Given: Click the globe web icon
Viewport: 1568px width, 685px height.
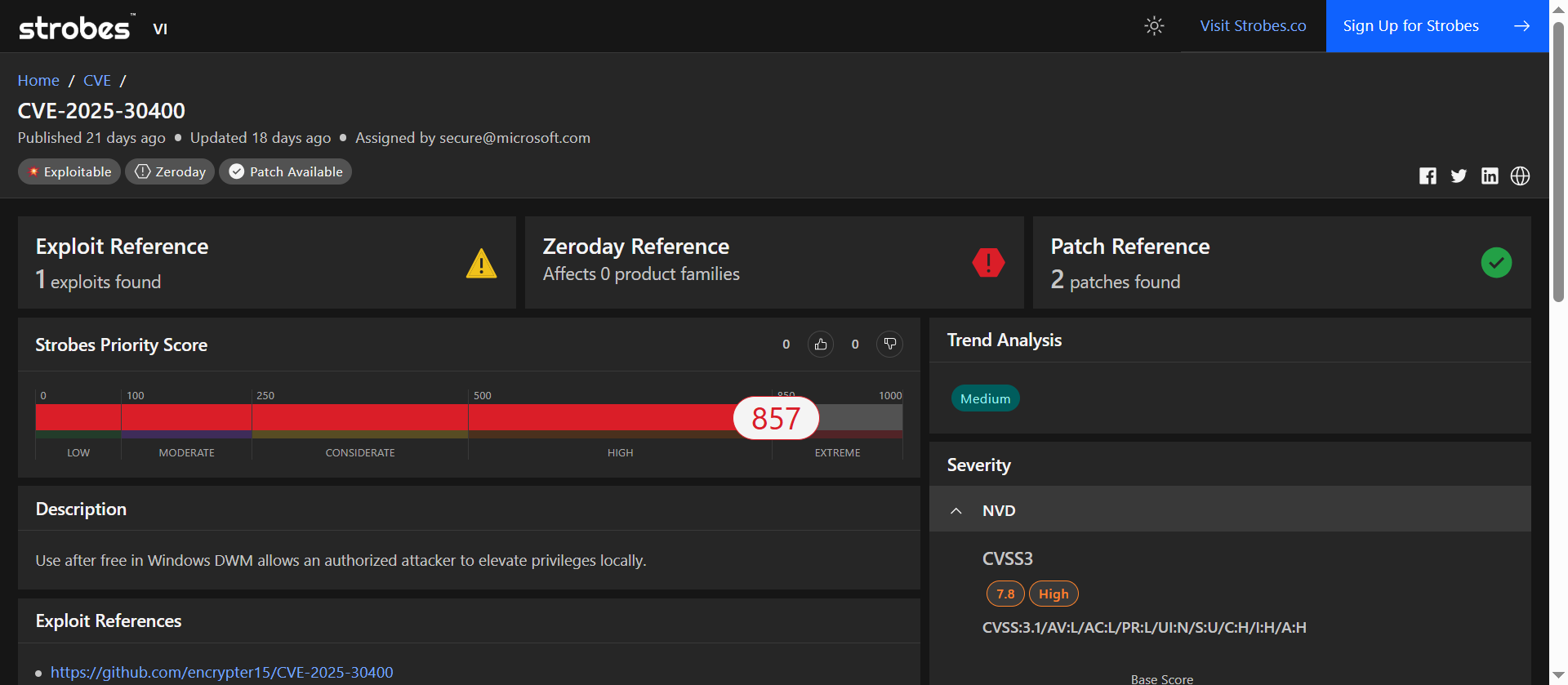Looking at the screenshot, I should pyautogui.click(x=1520, y=176).
